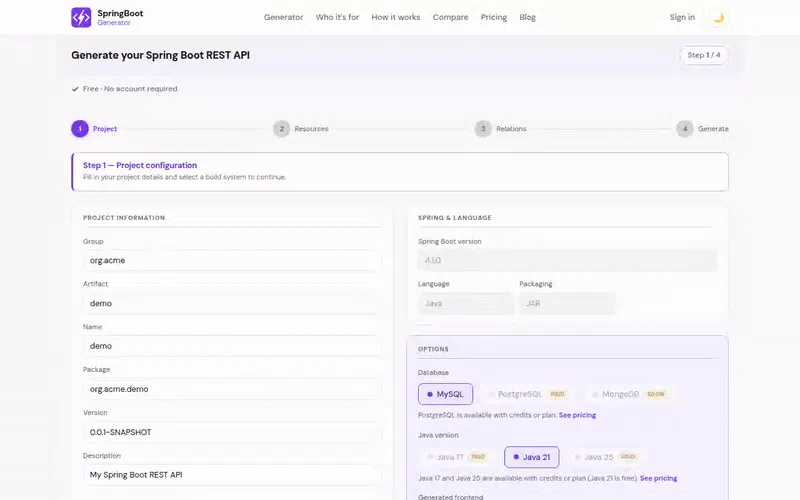Screen dimensions: 800x500
Task: Open Who it's for page
Action: click(337, 17)
